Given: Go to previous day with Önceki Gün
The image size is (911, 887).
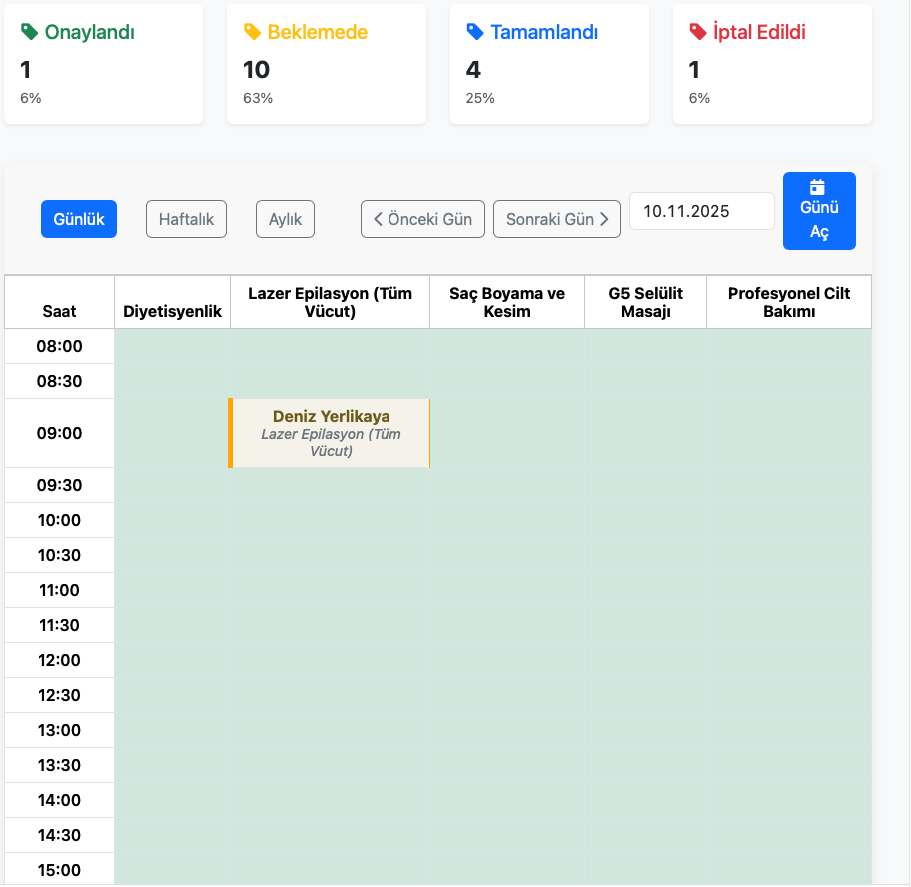Looking at the screenshot, I should 423,219.
